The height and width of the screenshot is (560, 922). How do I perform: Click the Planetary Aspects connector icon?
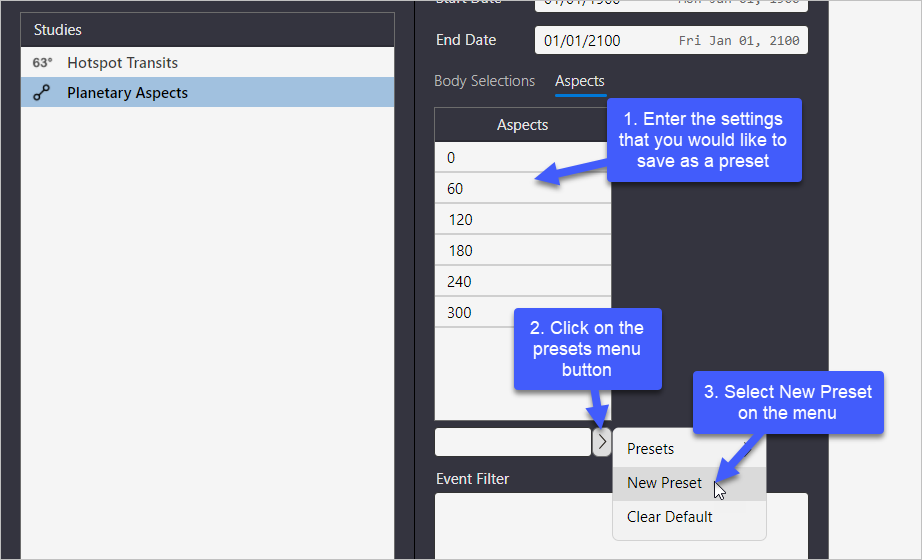tap(41, 92)
